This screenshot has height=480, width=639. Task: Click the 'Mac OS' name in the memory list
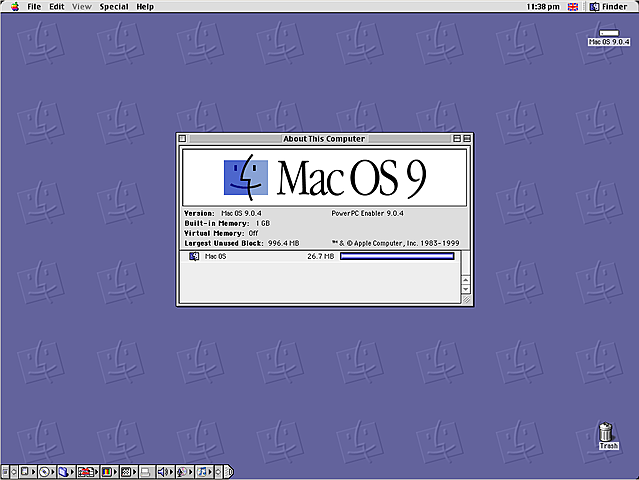[x=215, y=256]
